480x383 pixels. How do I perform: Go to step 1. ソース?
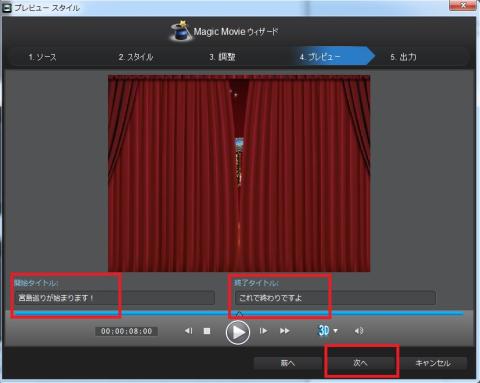pos(42,57)
